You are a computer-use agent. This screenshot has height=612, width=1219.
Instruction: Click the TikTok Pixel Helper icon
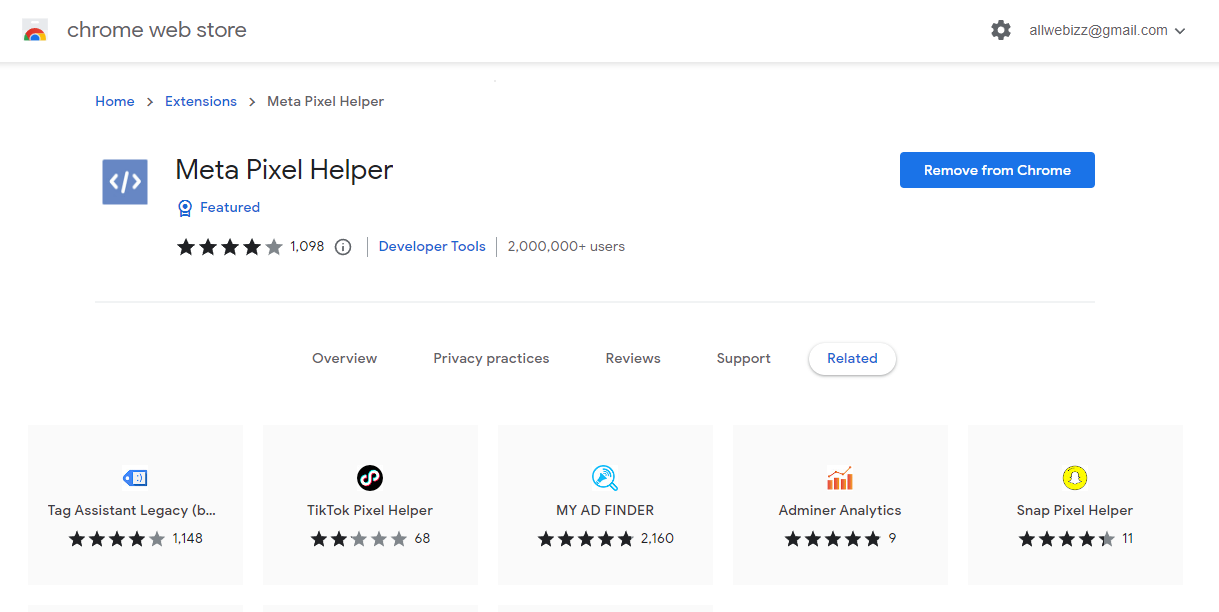click(370, 478)
